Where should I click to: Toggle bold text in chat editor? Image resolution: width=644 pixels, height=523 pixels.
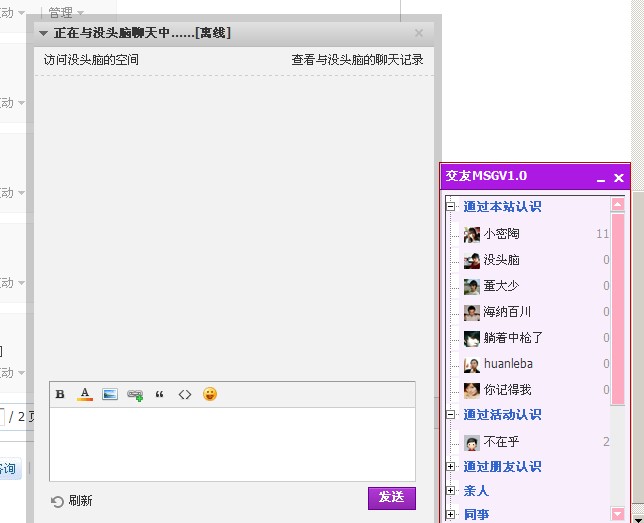point(60,394)
